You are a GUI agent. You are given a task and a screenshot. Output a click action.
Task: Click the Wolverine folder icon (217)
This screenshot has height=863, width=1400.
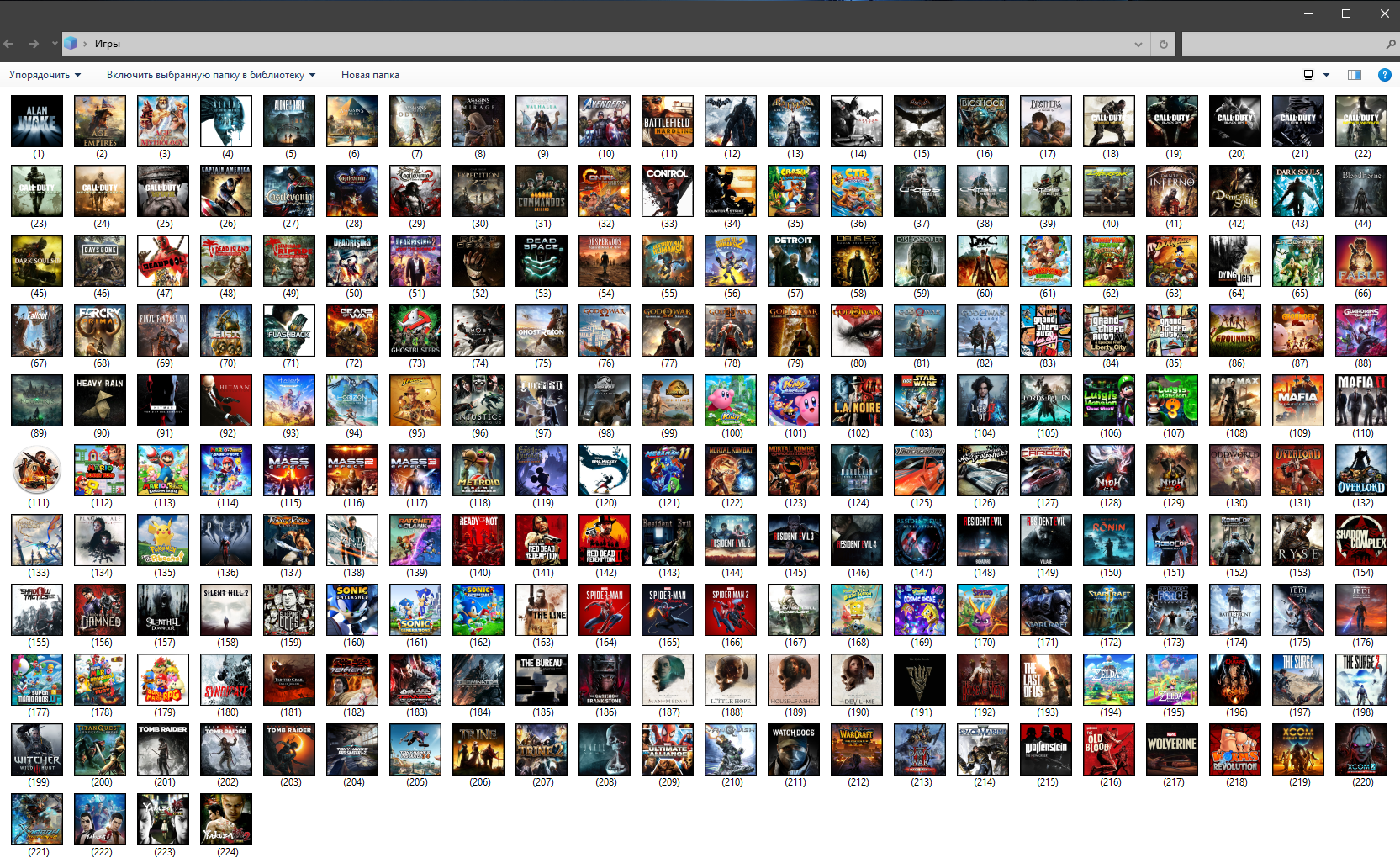[x=1172, y=749]
